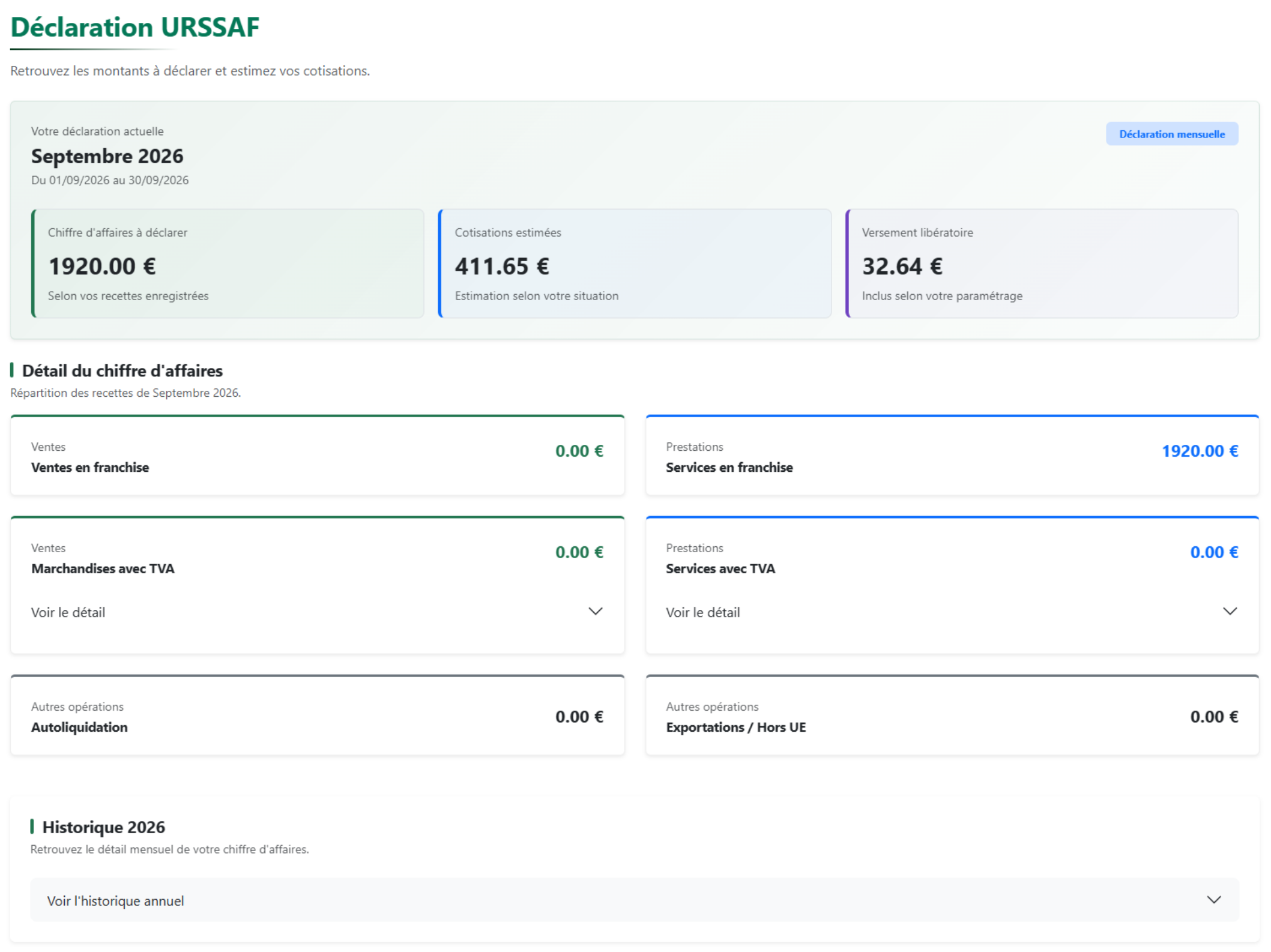
Task: Click the Ventes en franchise card
Action: pyautogui.click(x=318, y=456)
